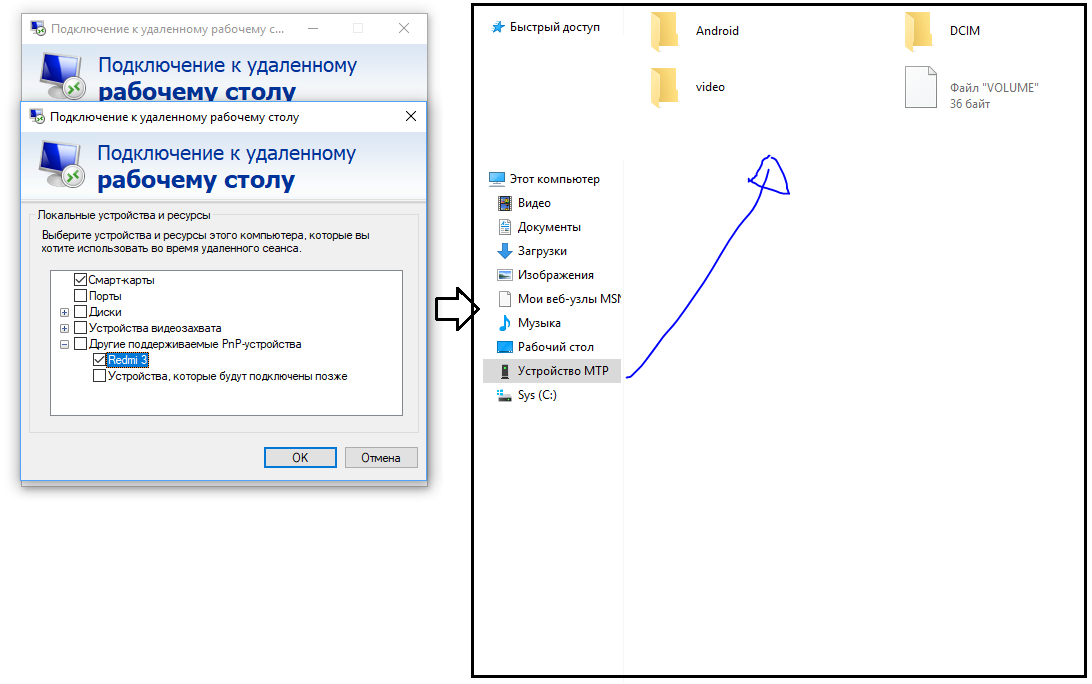This screenshot has height=684, width=1092.
Task: Uncheck the Смарт-карты checkbox
Action: pos(81,280)
